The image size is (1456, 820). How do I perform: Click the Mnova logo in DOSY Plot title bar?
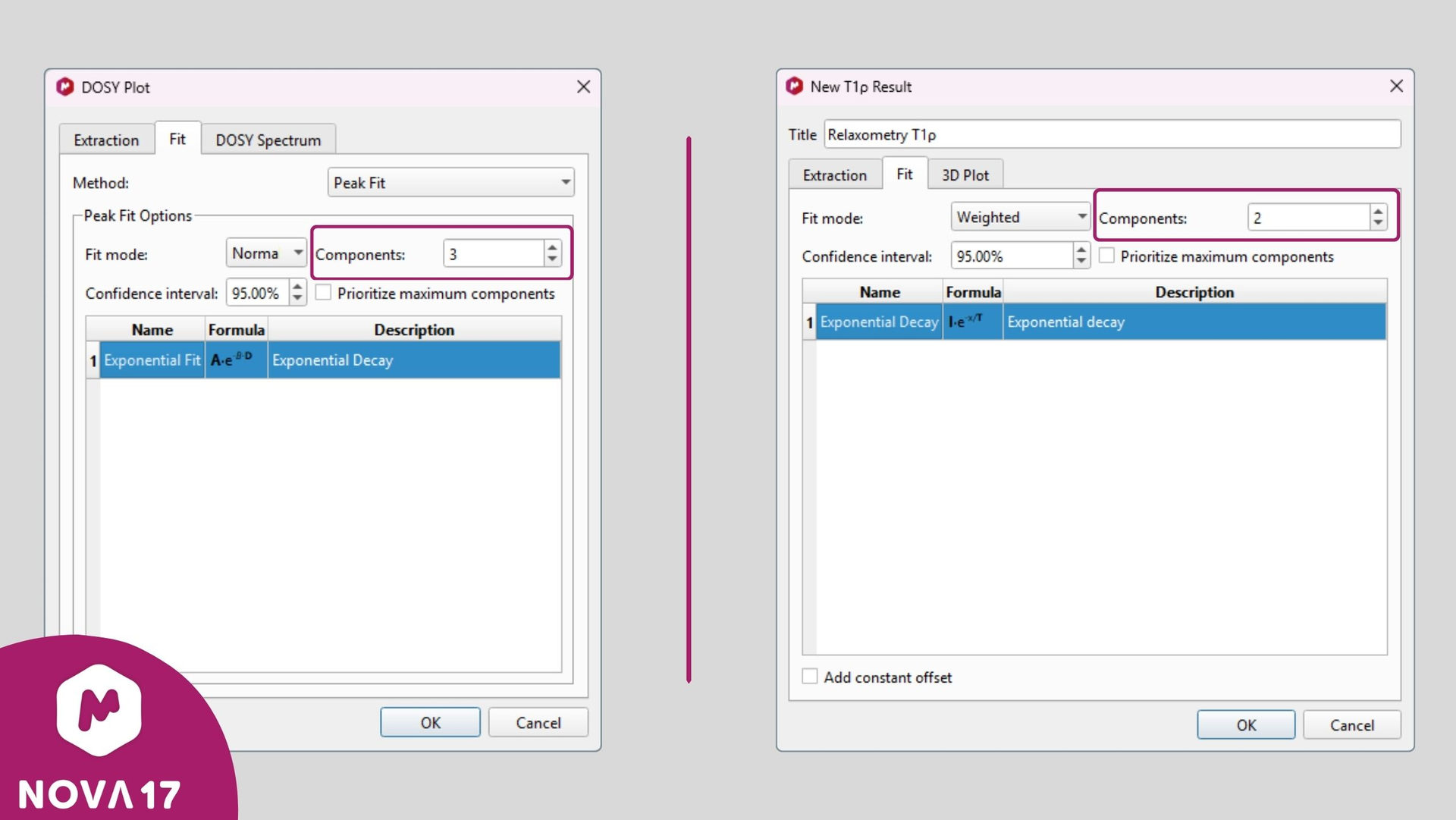point(65,87)
